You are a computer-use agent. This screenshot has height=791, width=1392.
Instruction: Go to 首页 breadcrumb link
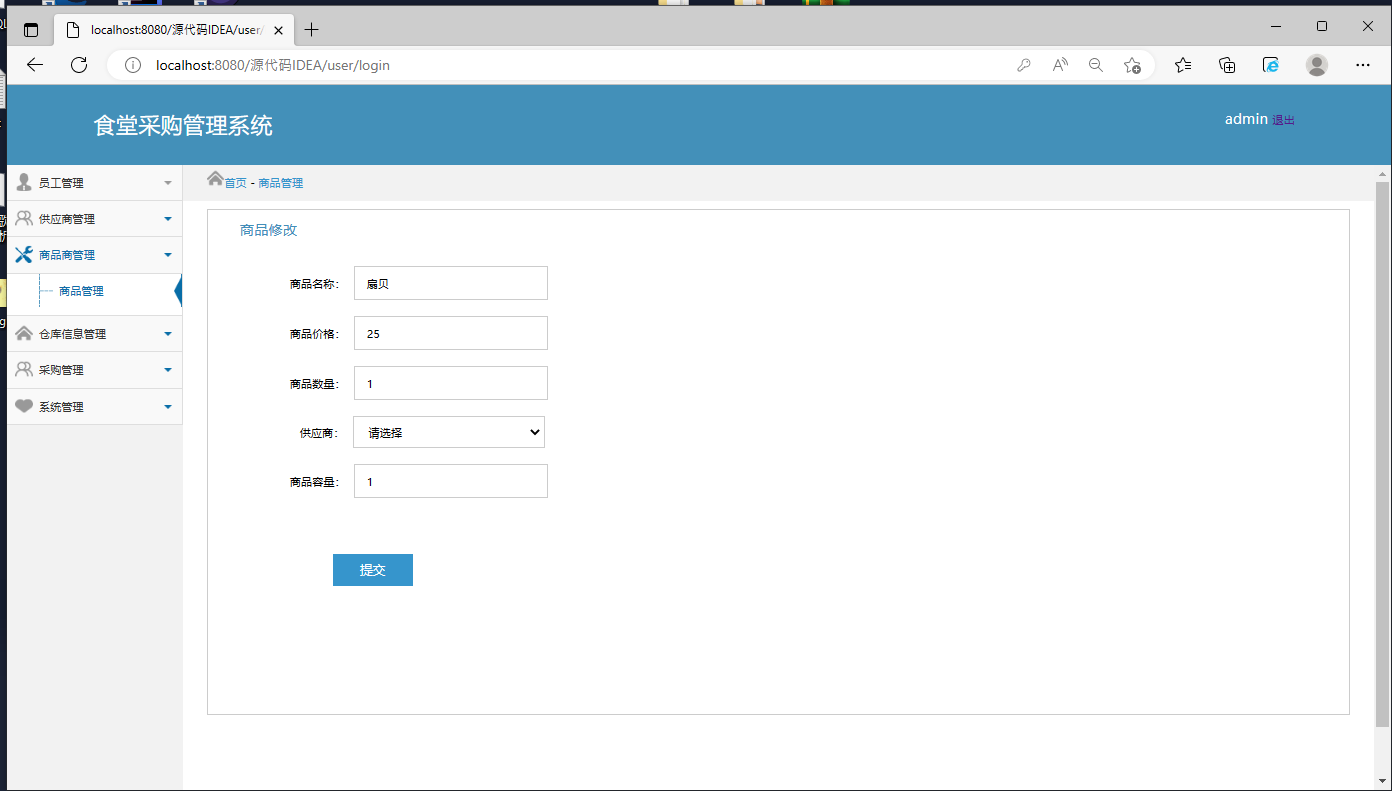click(x=235, y=183)
